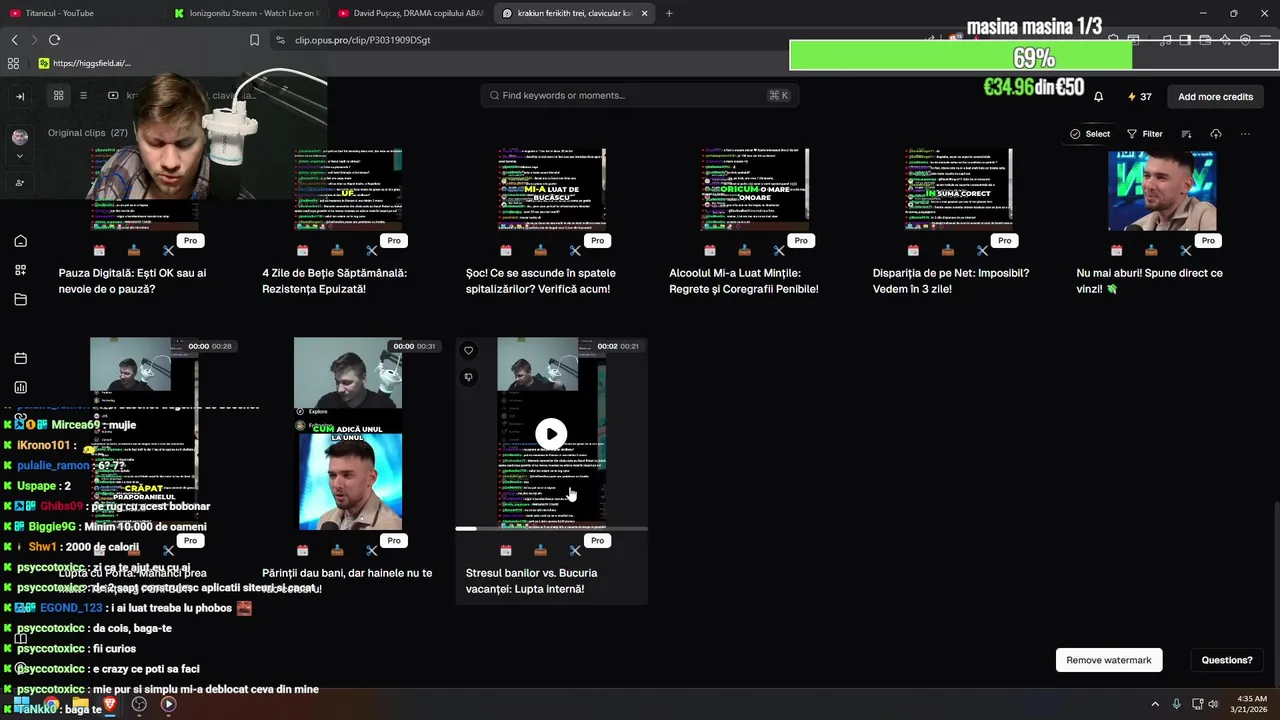Open the sidebar folder icon
This screenshot has width=1280, height=720.
pos(20,299)
